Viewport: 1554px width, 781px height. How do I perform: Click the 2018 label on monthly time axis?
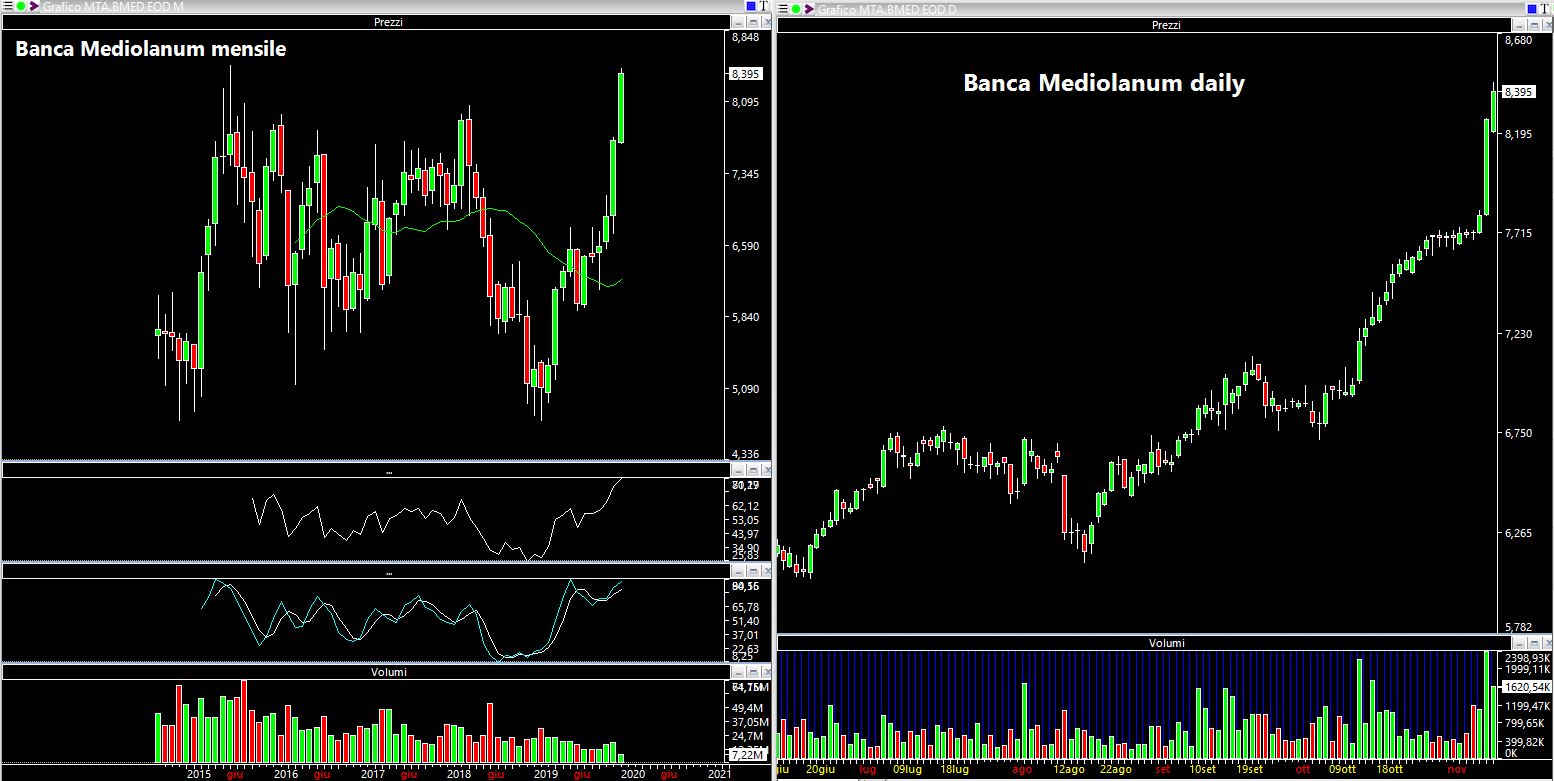(x=459, y=774)
